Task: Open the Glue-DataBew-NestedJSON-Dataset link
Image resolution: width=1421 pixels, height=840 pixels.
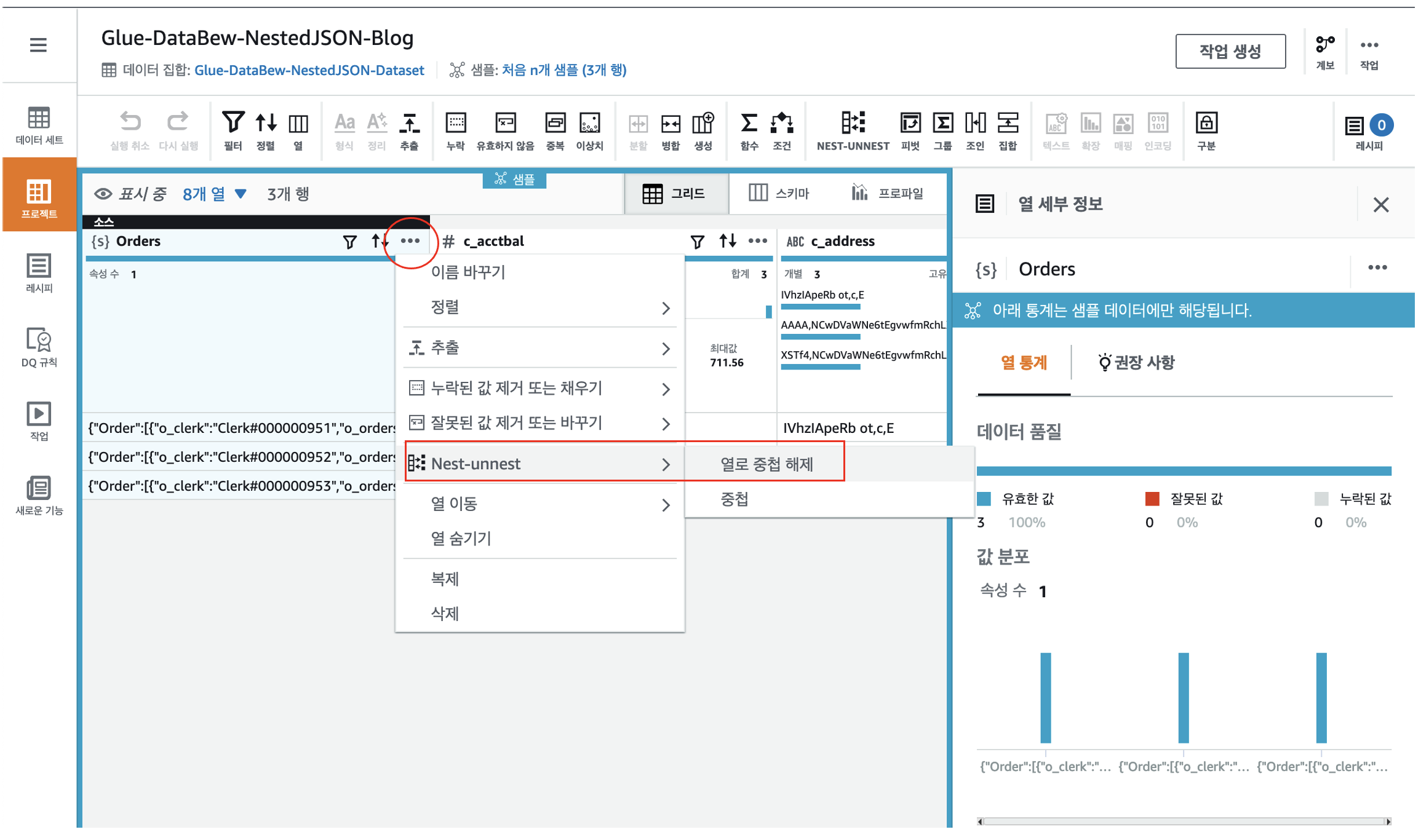Action: [309, 70]
